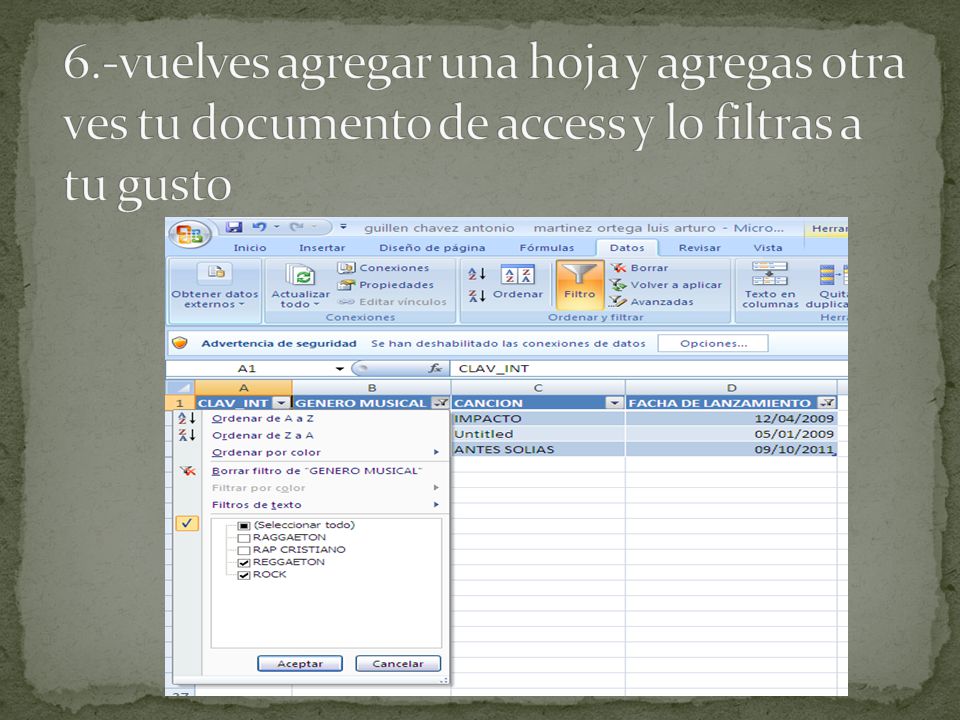Image resolution: width=960 pixels, height=720 pixels.
Task: Select the column D header
Action: [731, 388]
